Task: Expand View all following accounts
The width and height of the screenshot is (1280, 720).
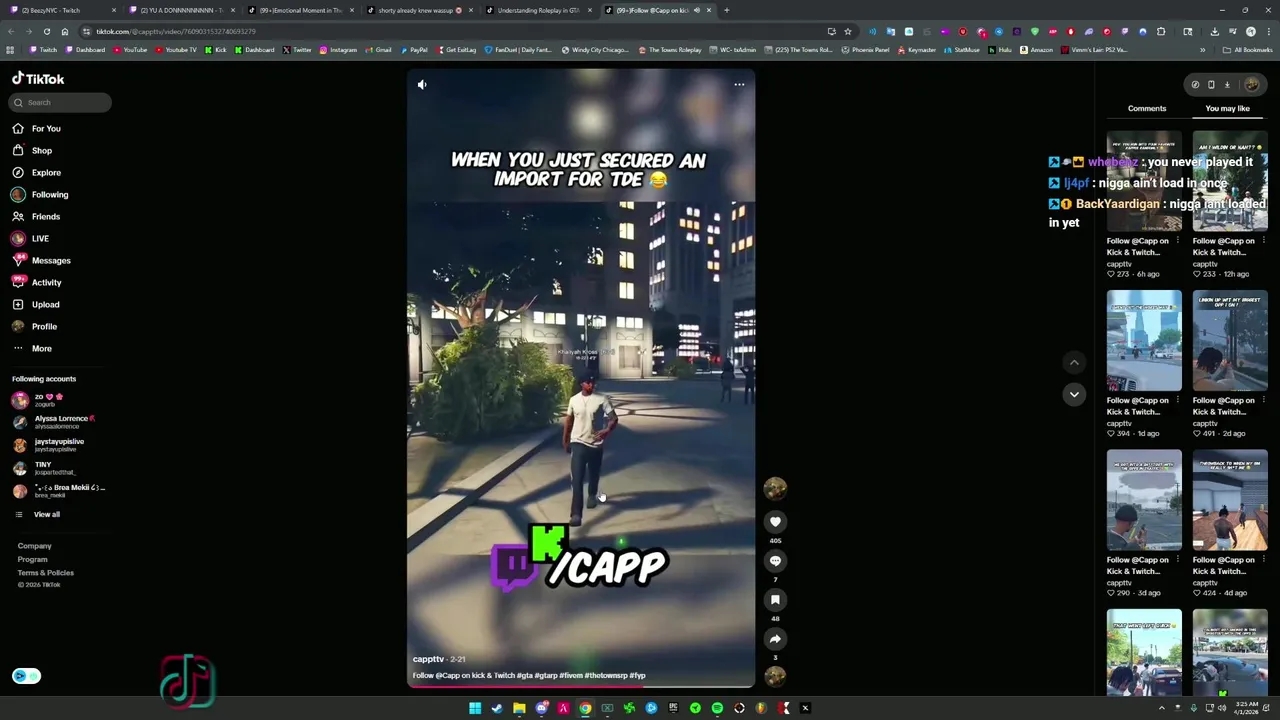Action: pyautogui.click(x=38, y=514)
